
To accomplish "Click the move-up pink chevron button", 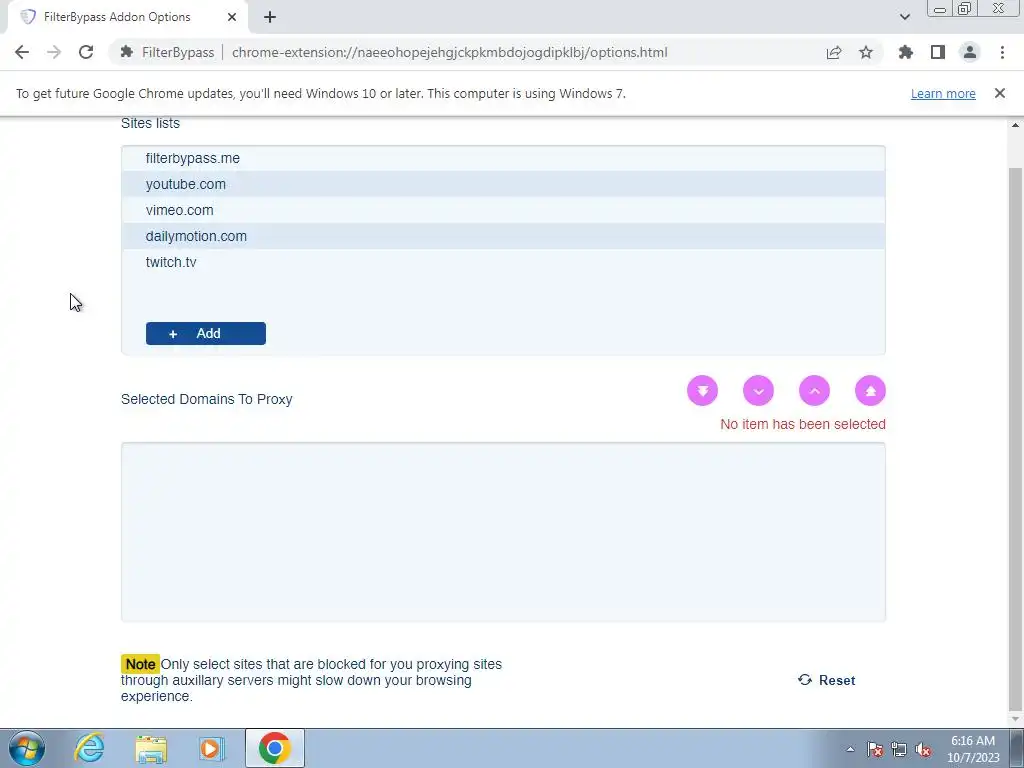I will (x=814, y=391).
